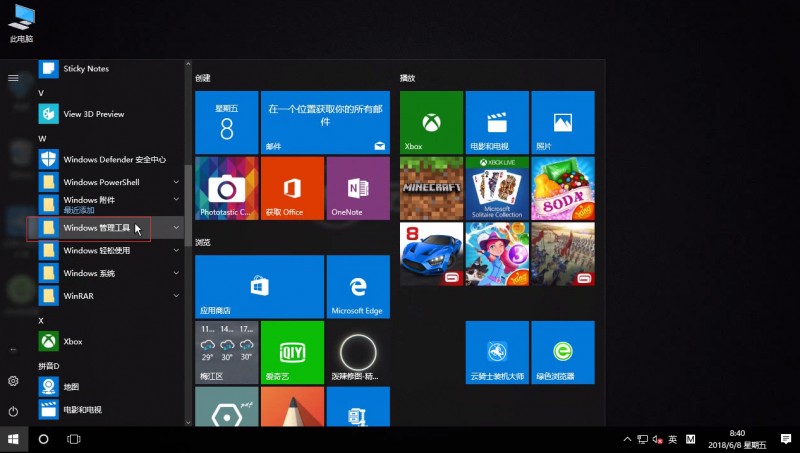The height and width of the screenshot is (453, 800).
Task: Select the 创建 tile group header
Action: pos(203,78)
